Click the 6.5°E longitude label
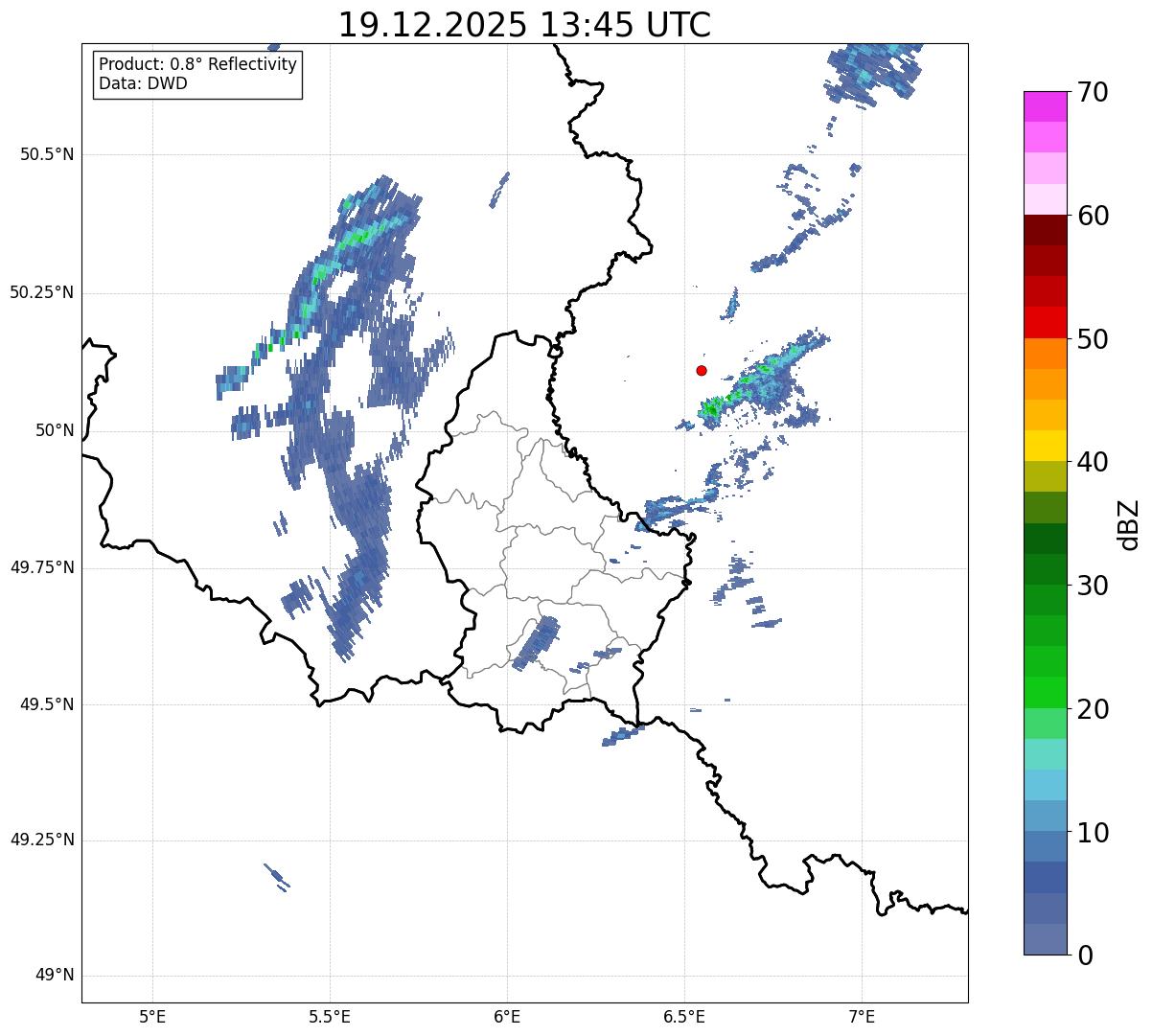 (x=684, y=1016)
